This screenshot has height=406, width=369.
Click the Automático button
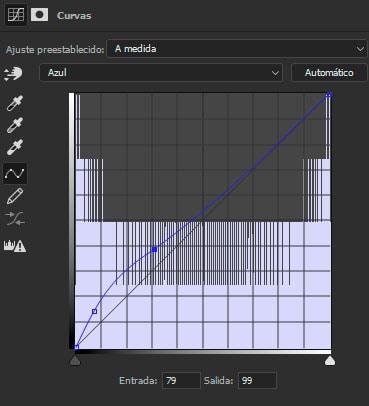point(329,73)
